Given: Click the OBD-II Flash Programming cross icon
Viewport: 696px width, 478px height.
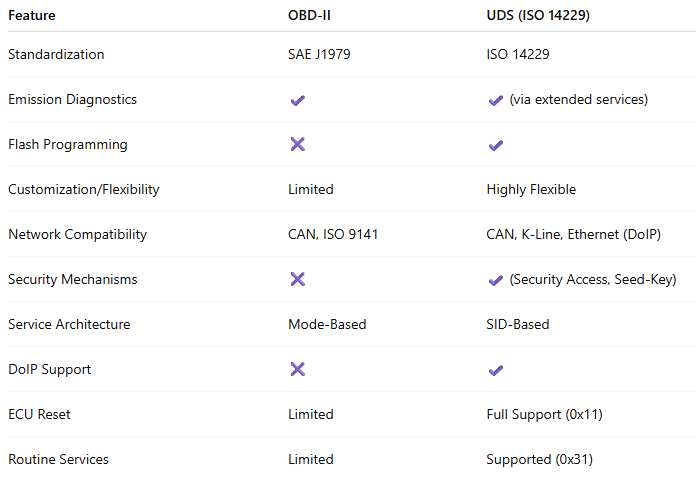Looking at the screenshot, I should coord(297,145).
